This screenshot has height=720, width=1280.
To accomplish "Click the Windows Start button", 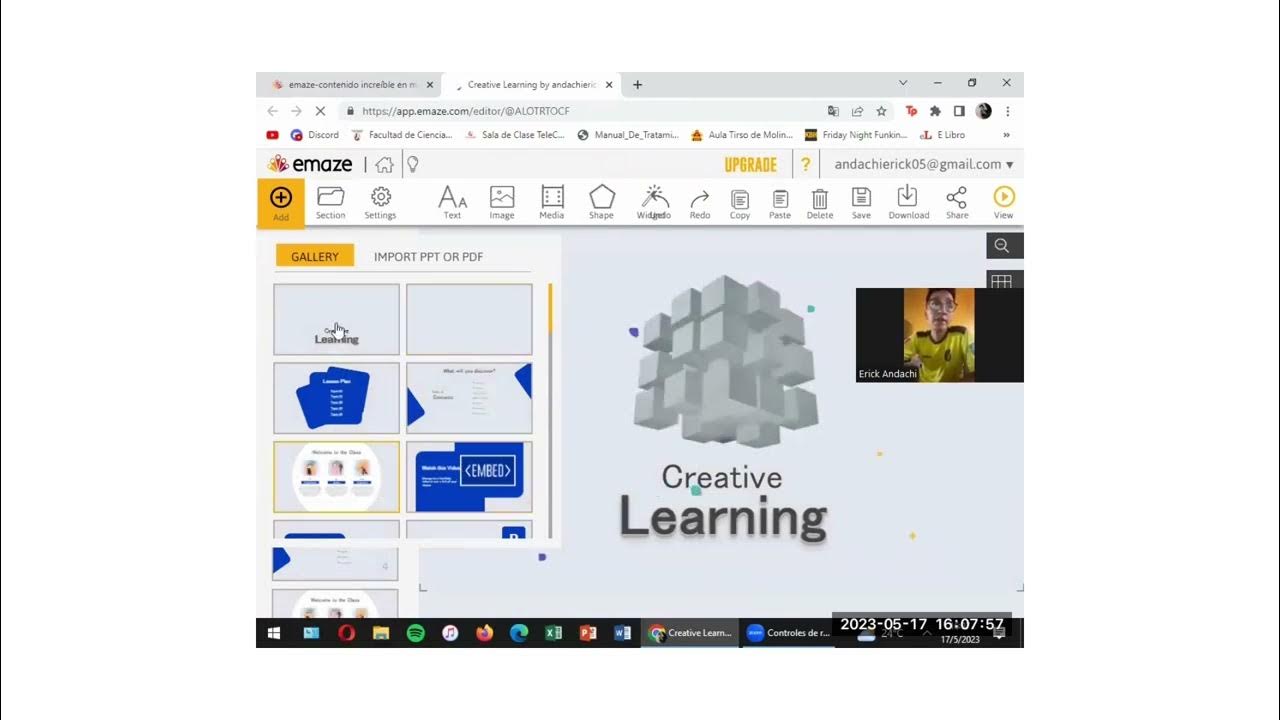I will click(274, 633).
